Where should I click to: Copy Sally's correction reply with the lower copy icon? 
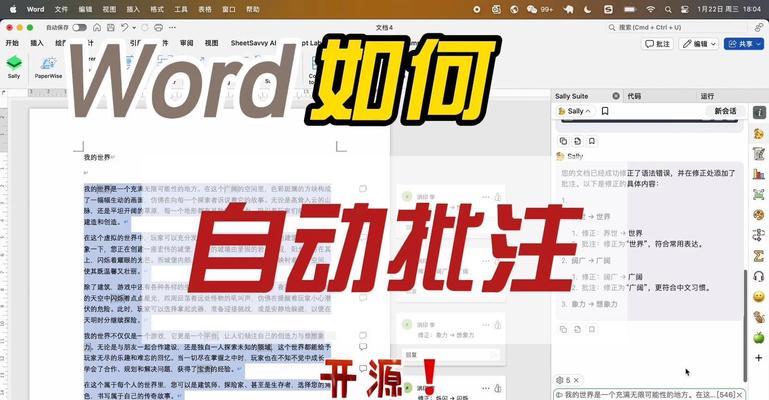[564, 329]
